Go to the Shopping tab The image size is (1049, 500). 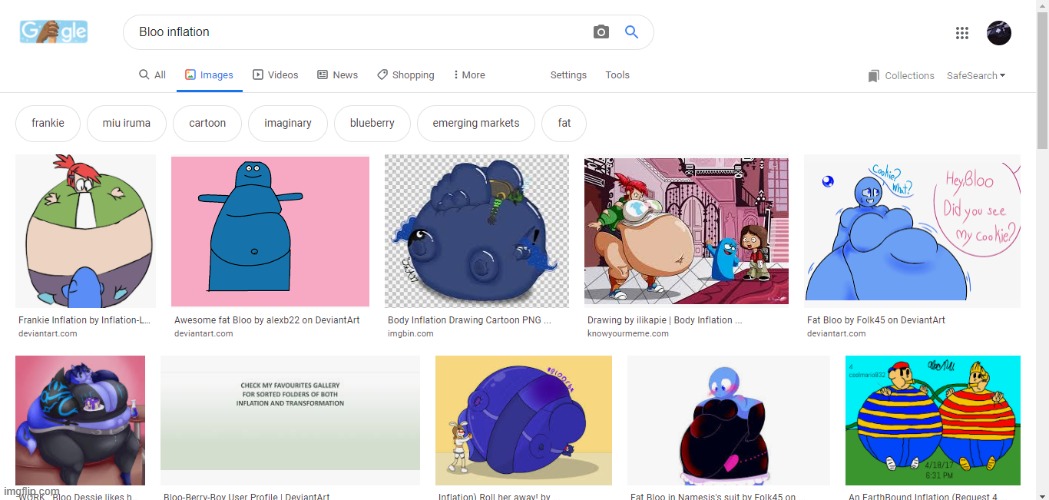405,75
